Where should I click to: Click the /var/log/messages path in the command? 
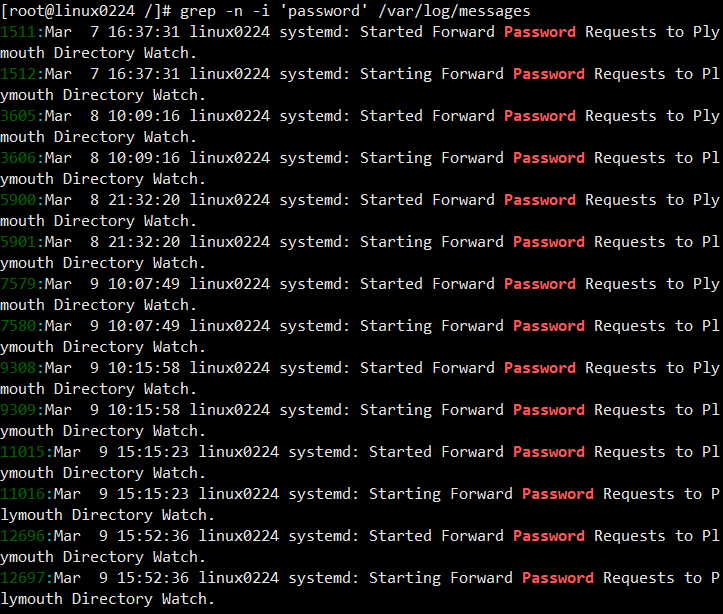click(454, 10)
